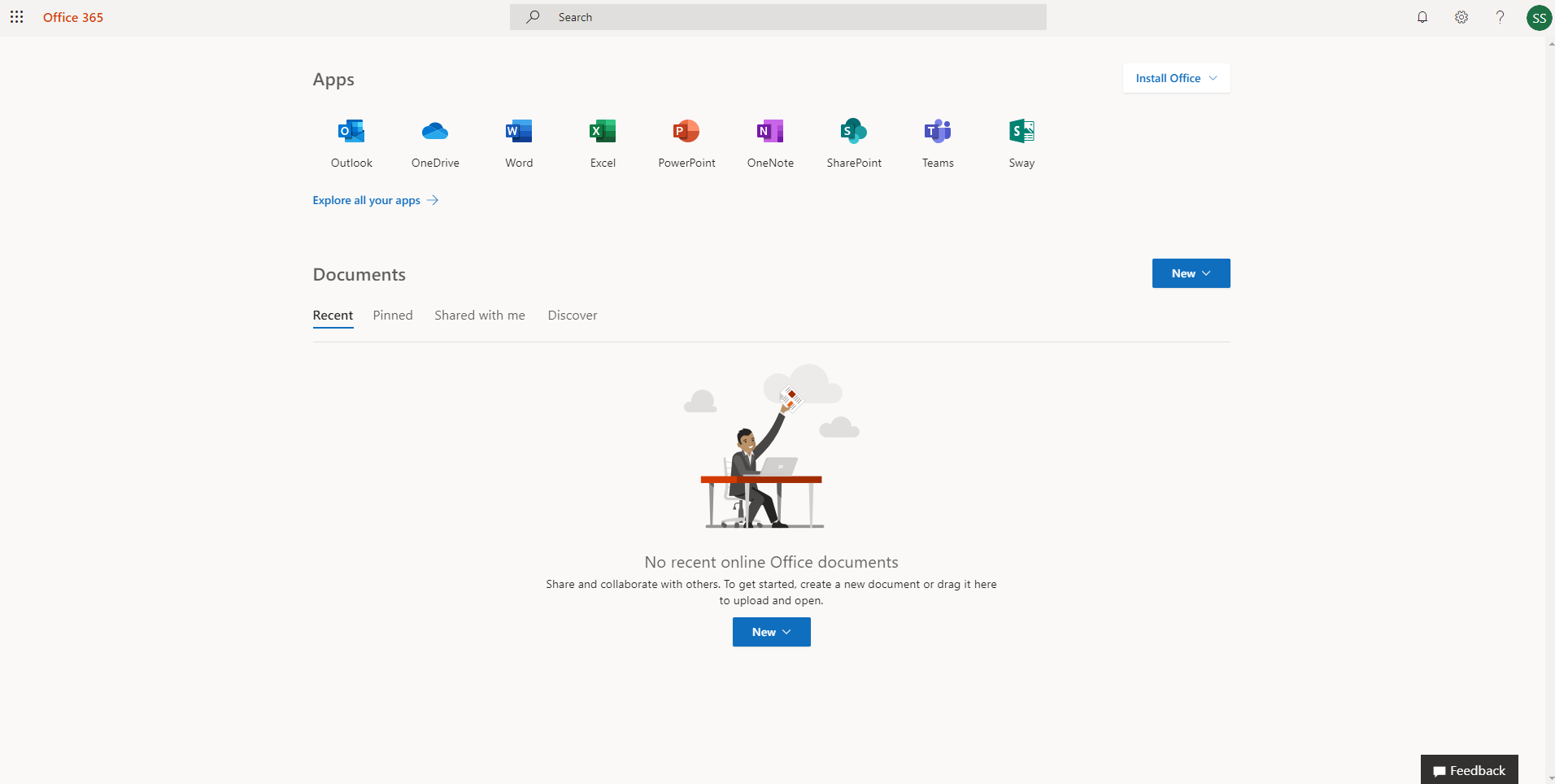Go to the SharePoint app
Image resolution: width=1555 pixels, height=784 pixels.
tap(854, 142)
